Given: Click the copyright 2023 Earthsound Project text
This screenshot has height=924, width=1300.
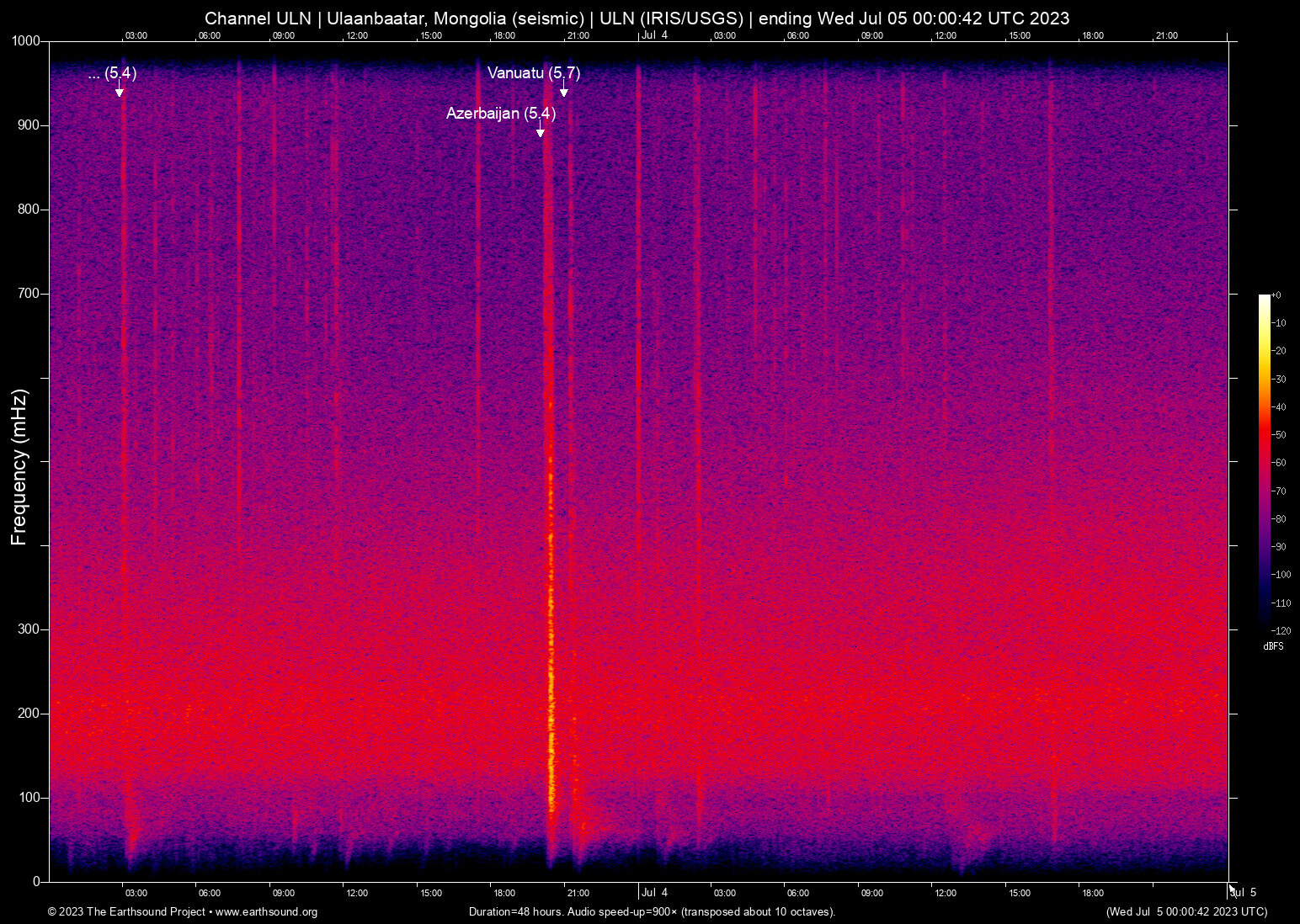Looking at the screenshot, I should tap(128, 912).
